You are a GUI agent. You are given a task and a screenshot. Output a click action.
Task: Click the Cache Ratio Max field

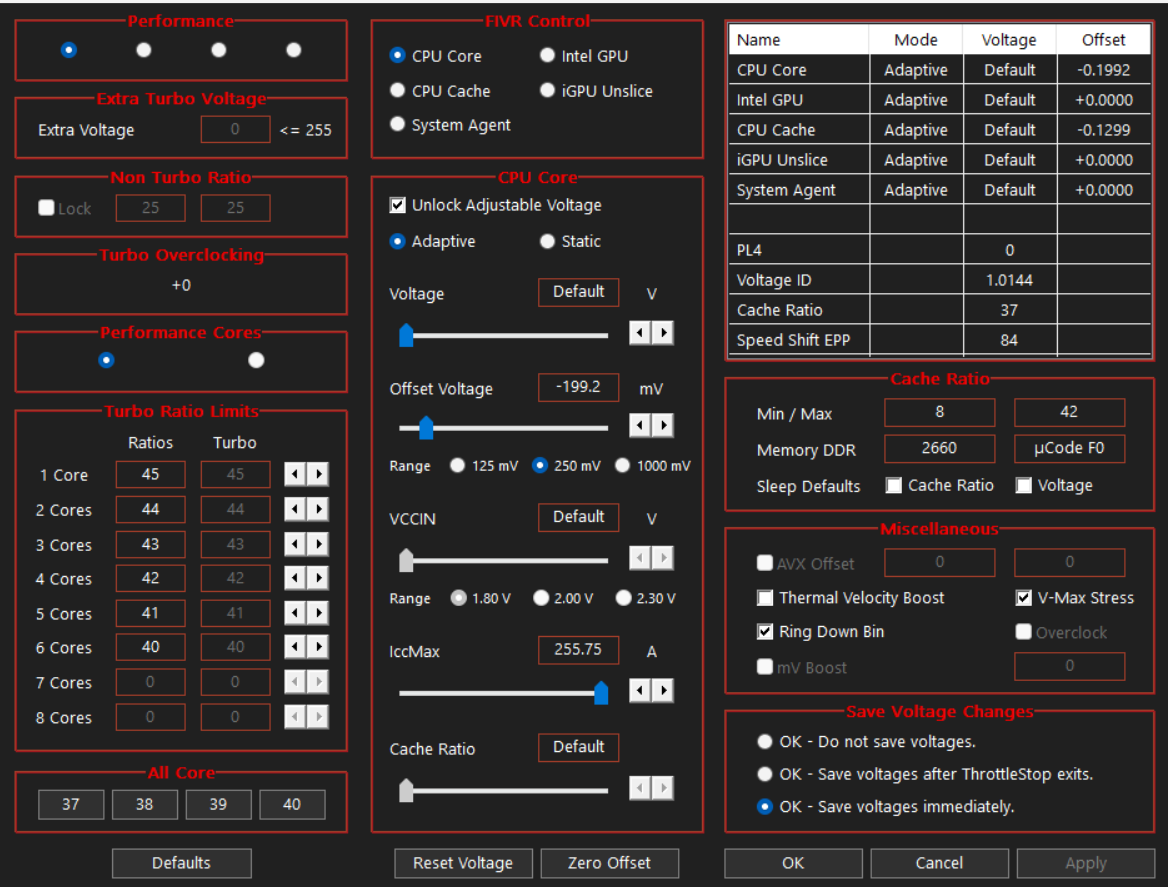(1069, 412)
